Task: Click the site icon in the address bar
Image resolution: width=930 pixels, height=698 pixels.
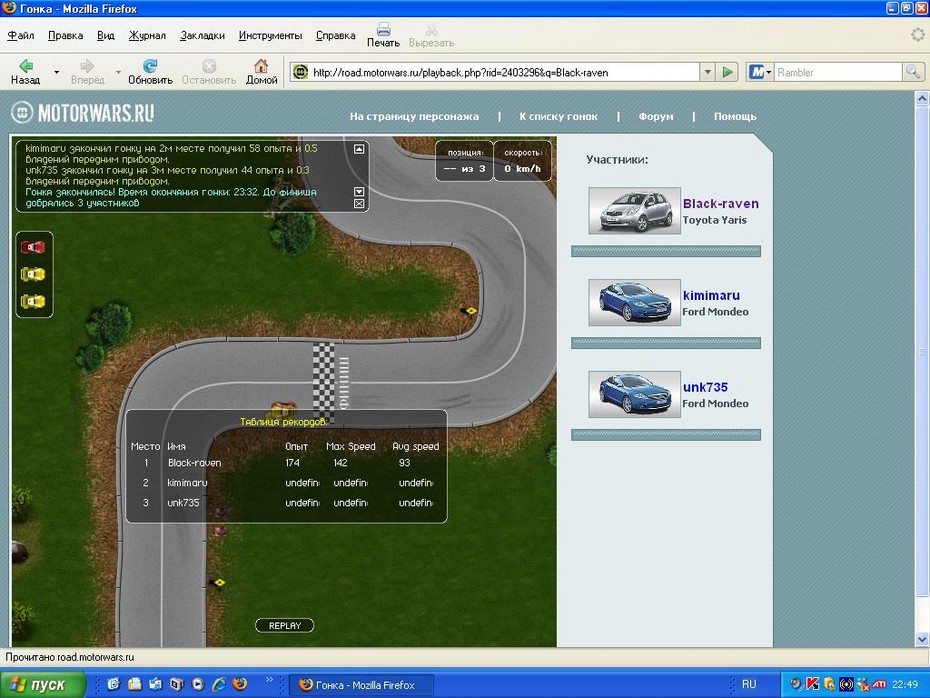Action: [x=301, y=72]
